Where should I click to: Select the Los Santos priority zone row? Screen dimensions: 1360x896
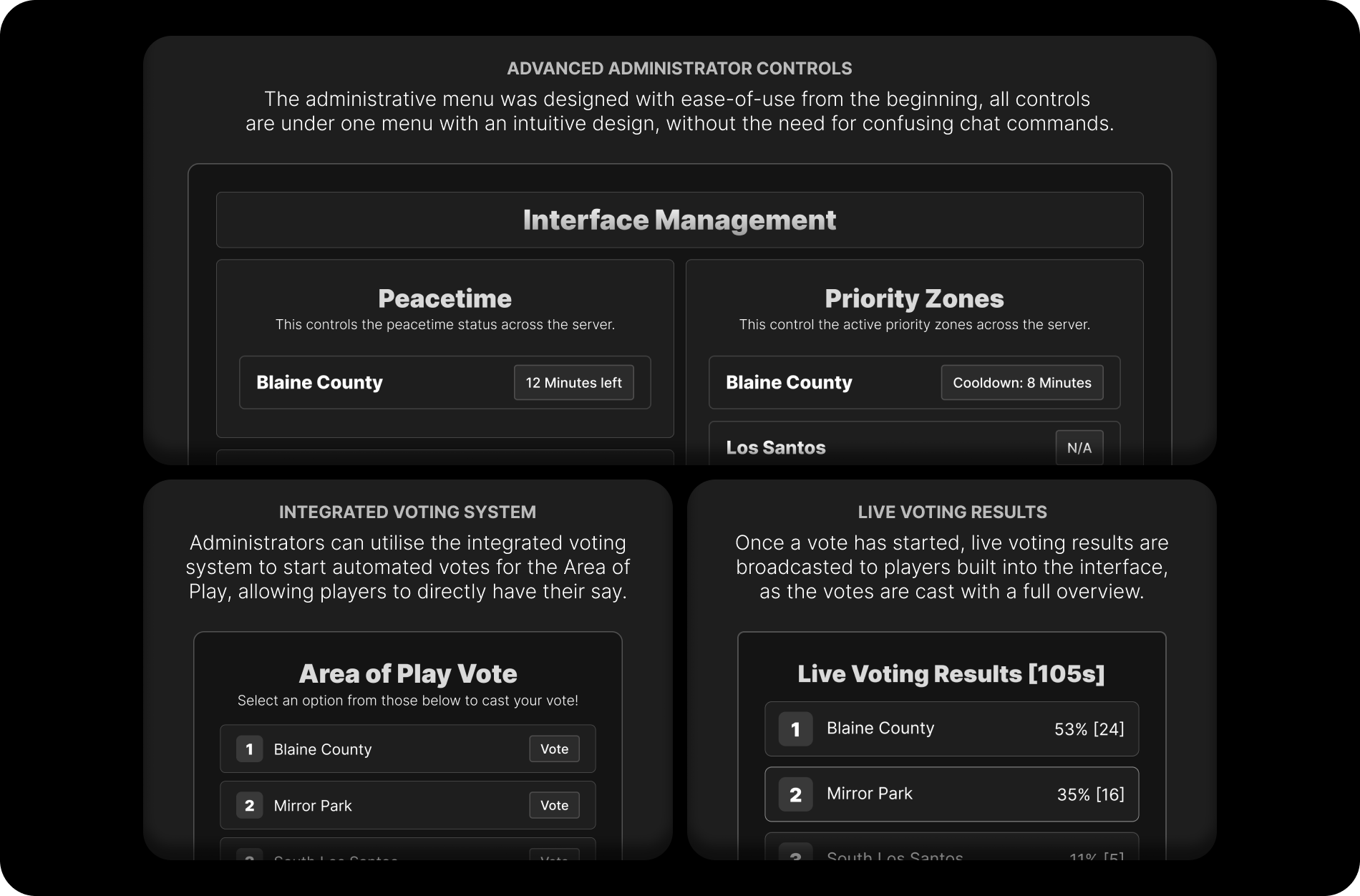914,444
